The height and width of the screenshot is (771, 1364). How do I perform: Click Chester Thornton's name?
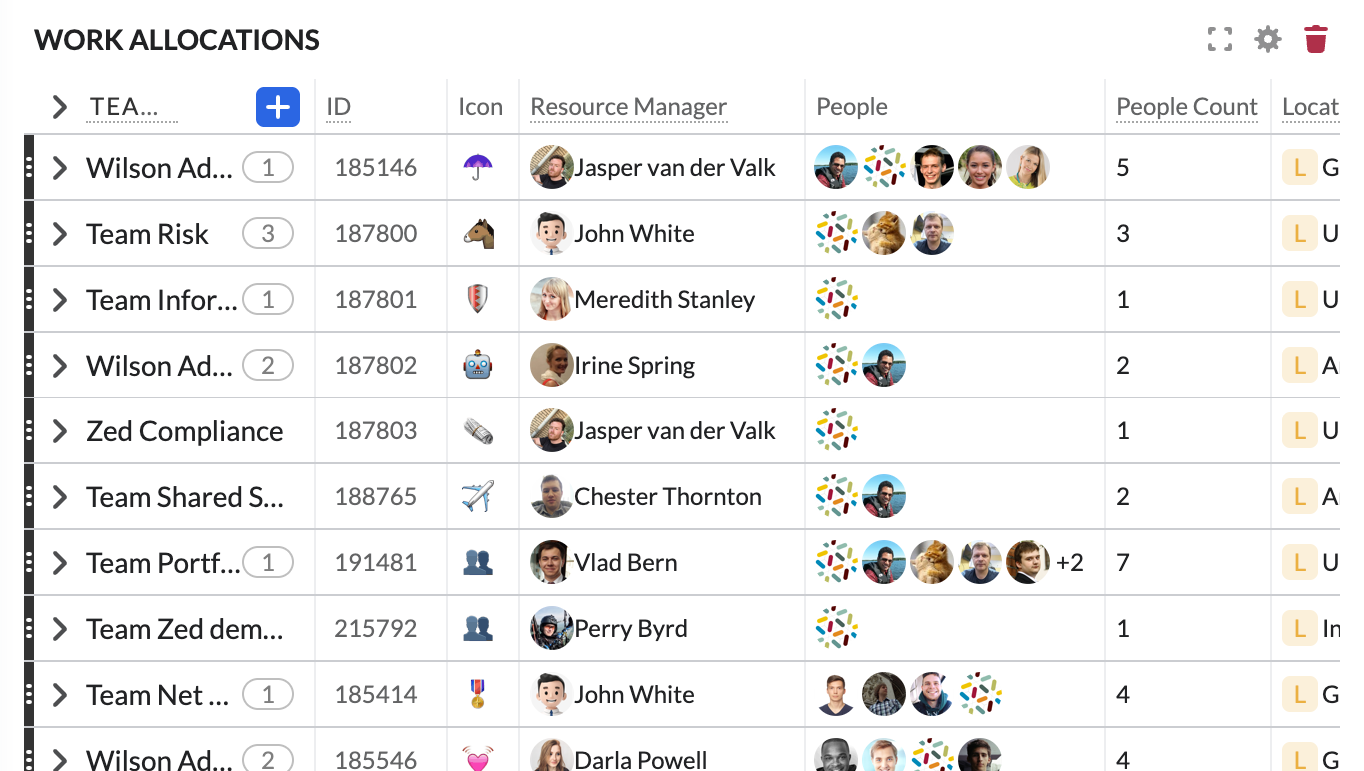667,497
